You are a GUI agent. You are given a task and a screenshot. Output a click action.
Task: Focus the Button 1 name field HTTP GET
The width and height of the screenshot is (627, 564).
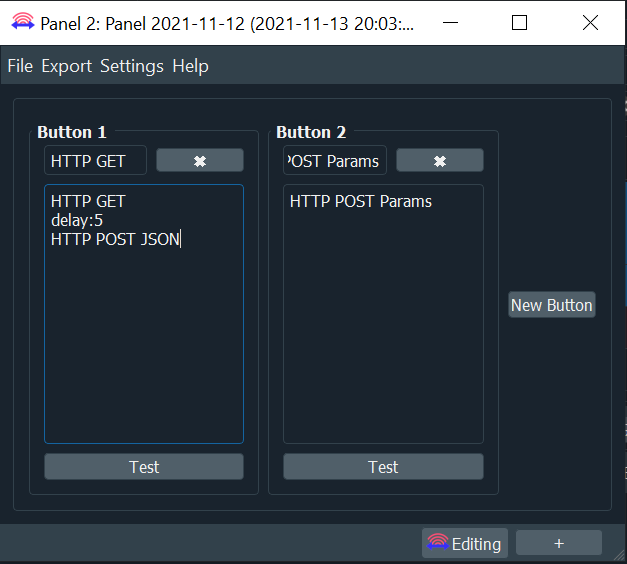(x=96, y=160)
